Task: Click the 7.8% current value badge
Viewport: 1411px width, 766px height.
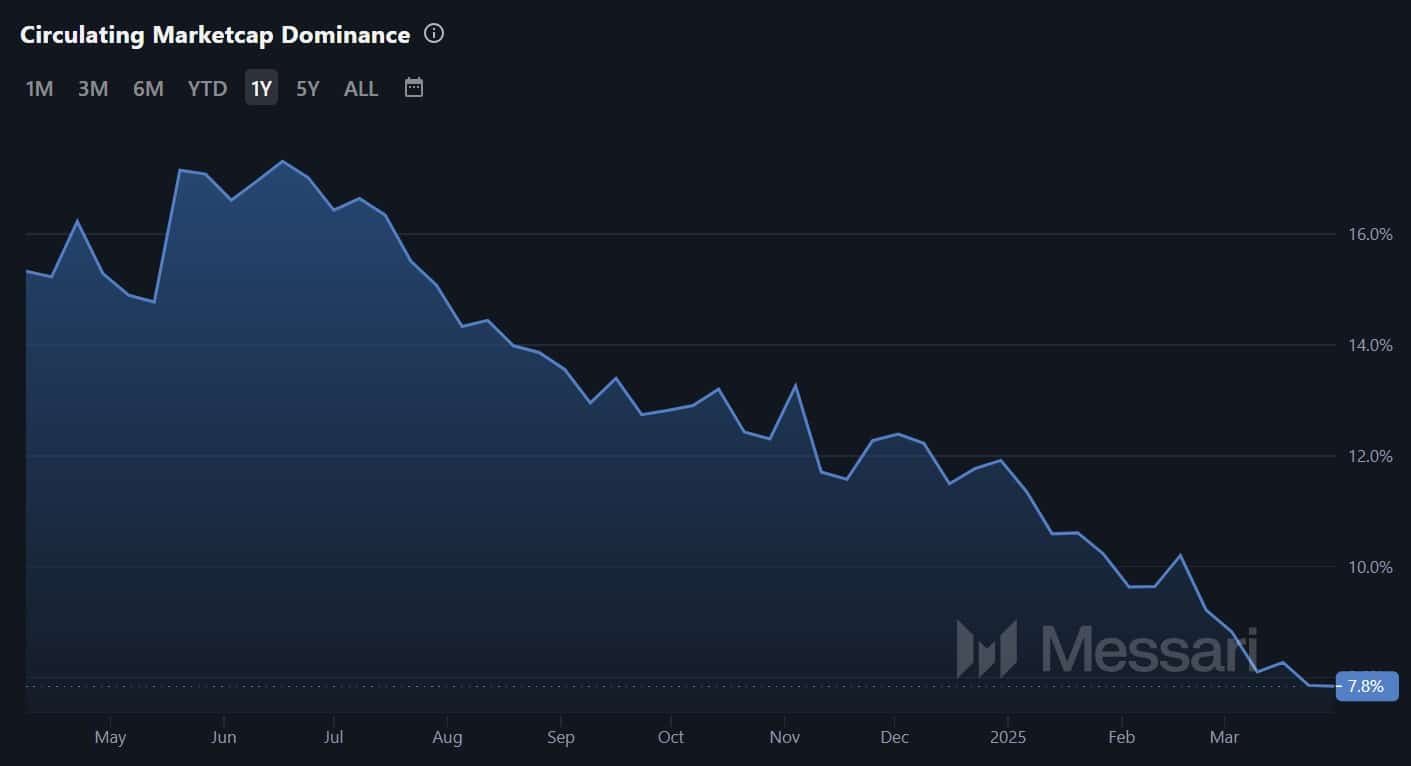Action: [x=1366, y=686]
